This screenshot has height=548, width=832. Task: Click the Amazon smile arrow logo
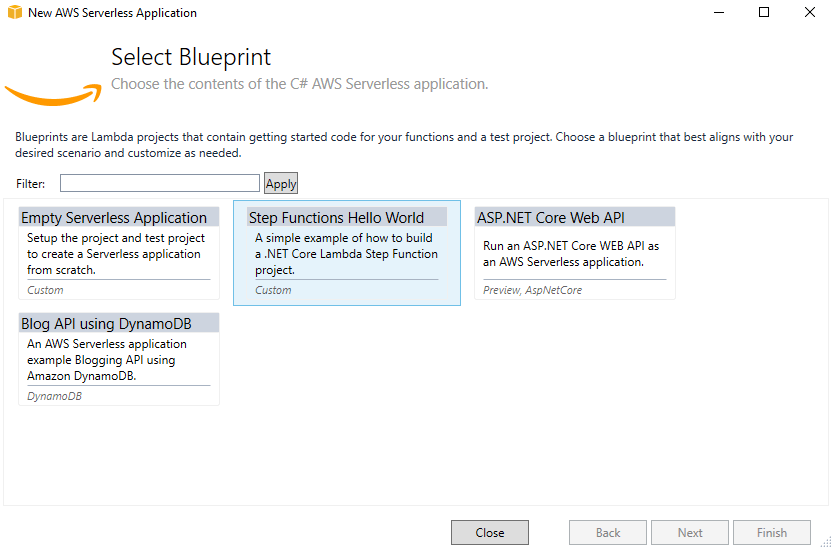pos(53,94)
